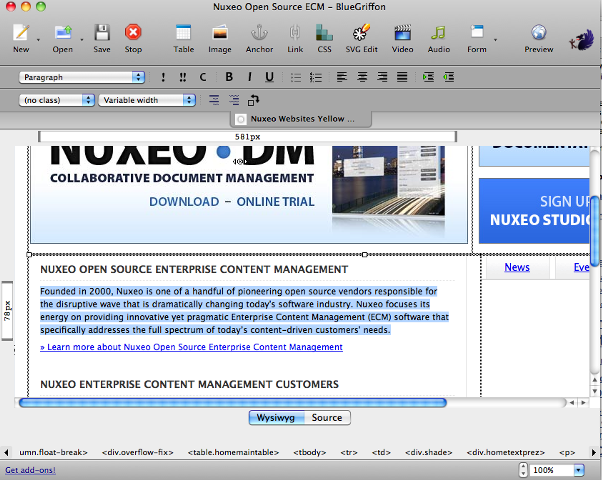Open the (no class) dropdown
The width and height of the screenshot is (602, 480).
(57, 100)
